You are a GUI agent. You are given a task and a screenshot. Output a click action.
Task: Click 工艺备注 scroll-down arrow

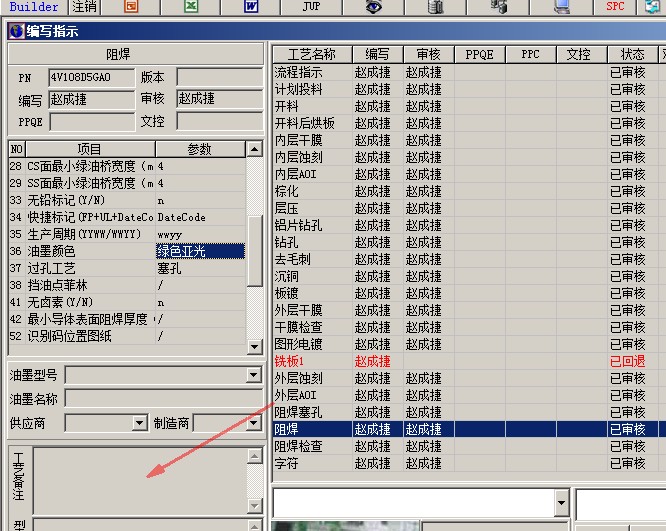pyautogui.click(x=254, y=506)
